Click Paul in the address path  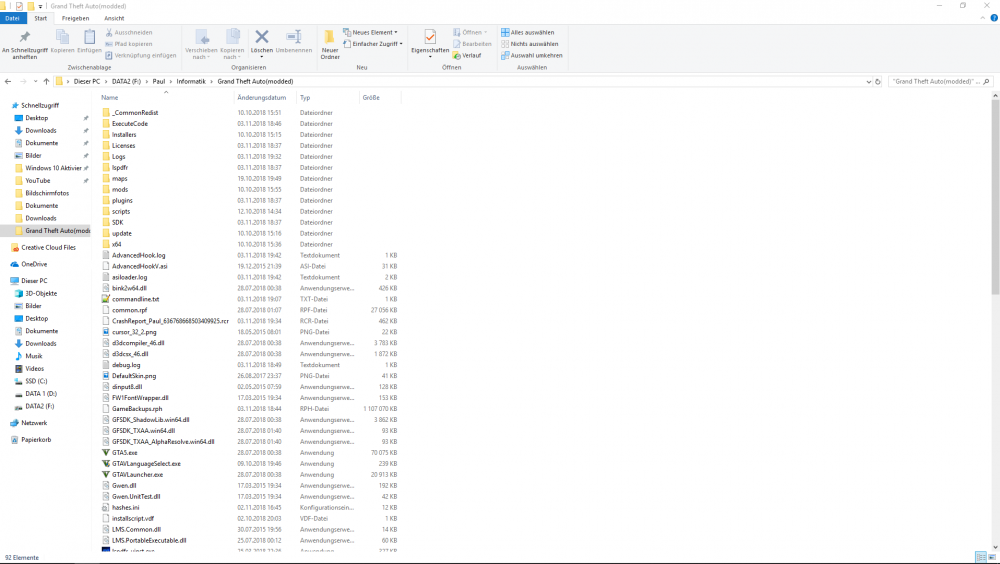pyautogui.click(x=159, y=82)
